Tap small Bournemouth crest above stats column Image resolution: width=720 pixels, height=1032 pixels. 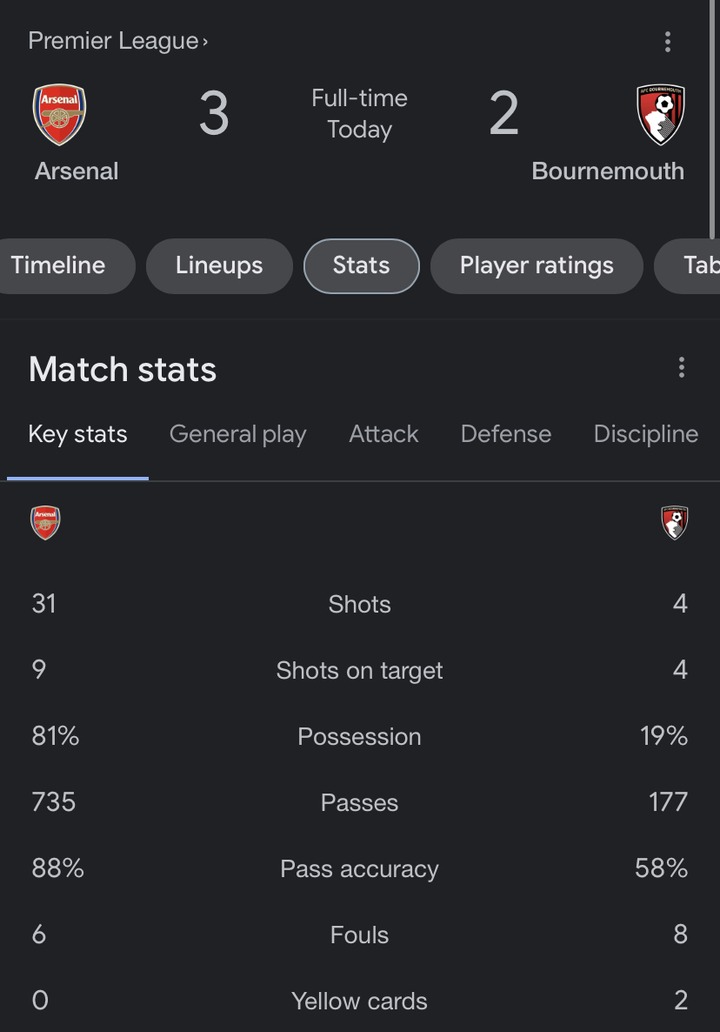pos(675,523)
